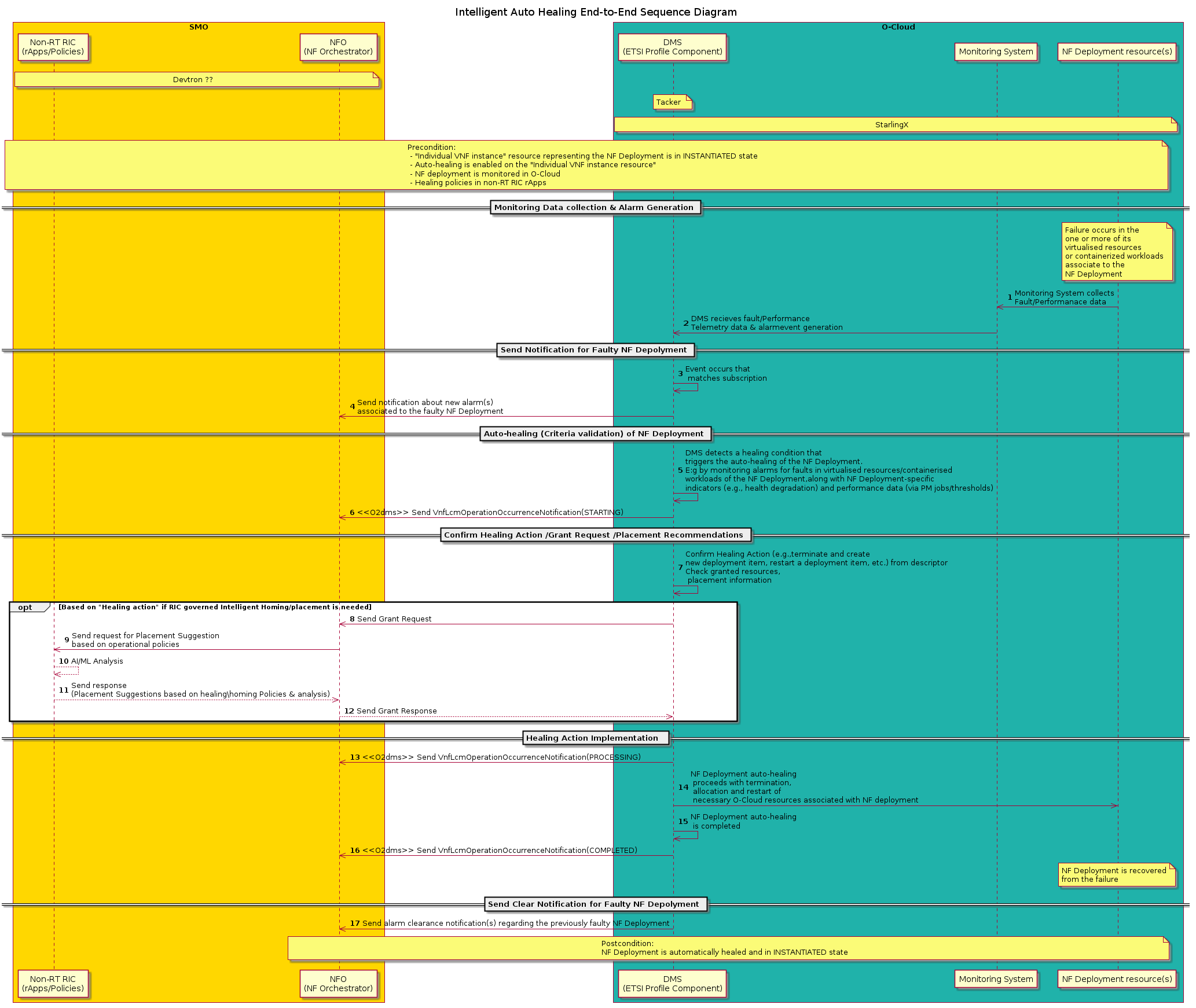Image resolution: width=1196 pixels, height=1008 pixels.
Task: Click the AI/ML Analysis self-message
Action: 97,661
